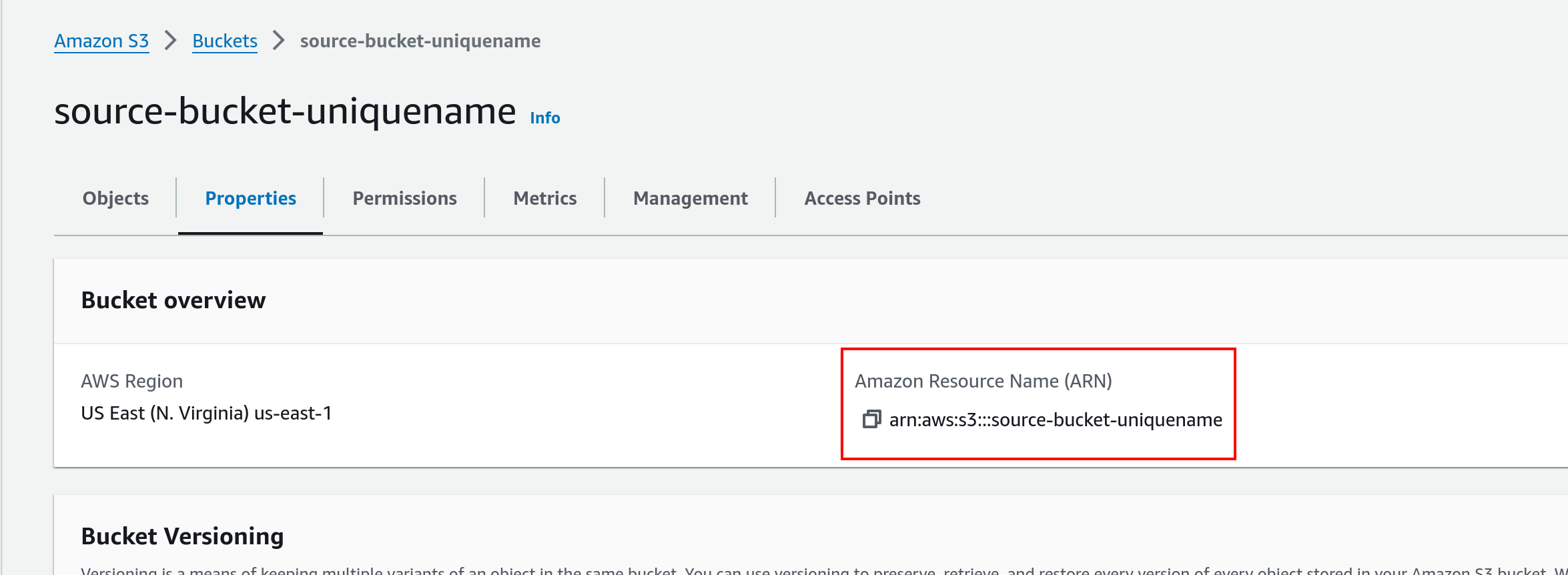Go to the Access Points tab
The height and width of the screenshot is (575, 1568).
(x=862, y=198)
